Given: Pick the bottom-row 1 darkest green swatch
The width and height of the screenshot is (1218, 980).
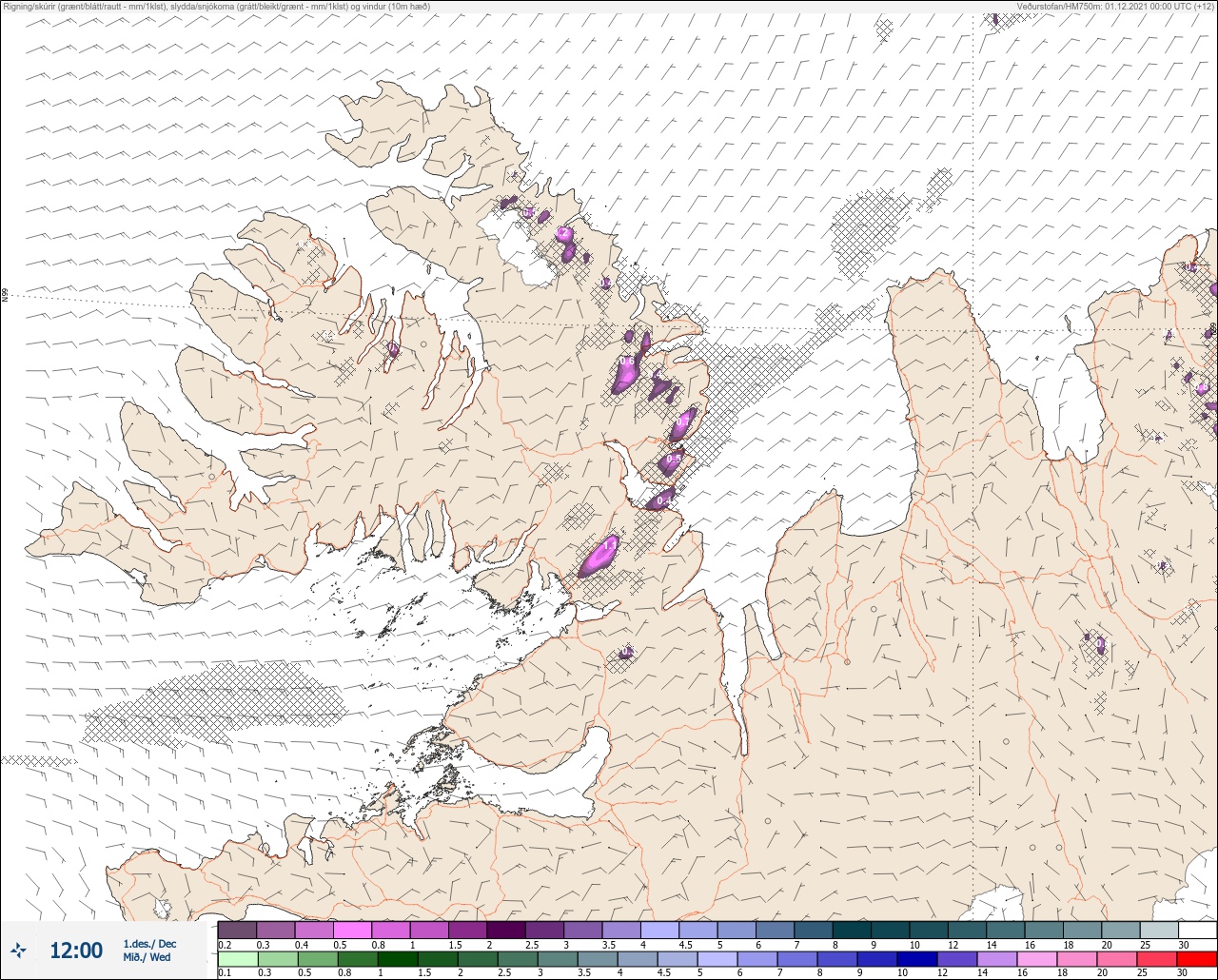Looking at the screenshot, I should (x=398, y=959).
